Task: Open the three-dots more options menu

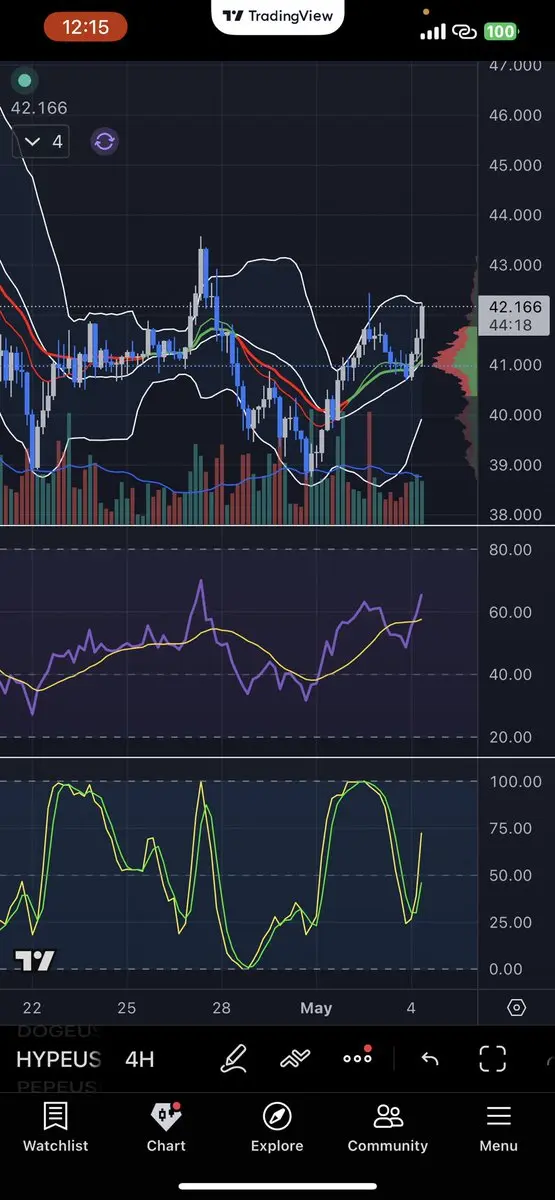Action: [x=357, y=1057]
